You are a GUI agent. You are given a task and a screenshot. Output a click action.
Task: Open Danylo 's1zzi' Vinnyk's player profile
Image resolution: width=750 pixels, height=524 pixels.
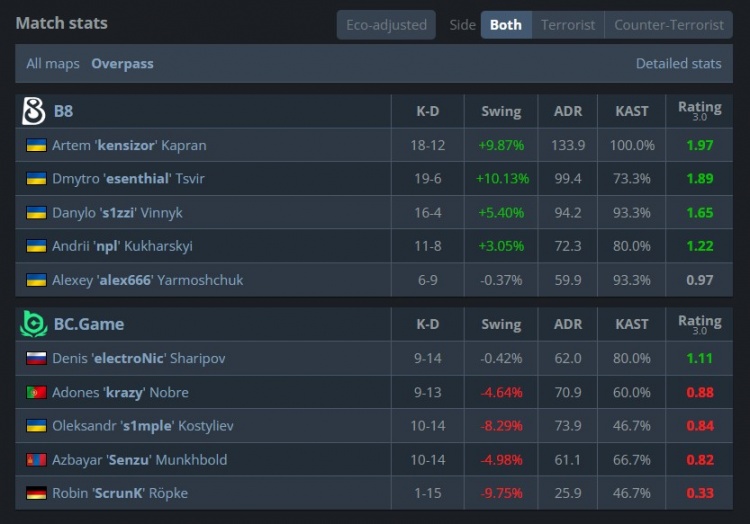tap(117, 212)
